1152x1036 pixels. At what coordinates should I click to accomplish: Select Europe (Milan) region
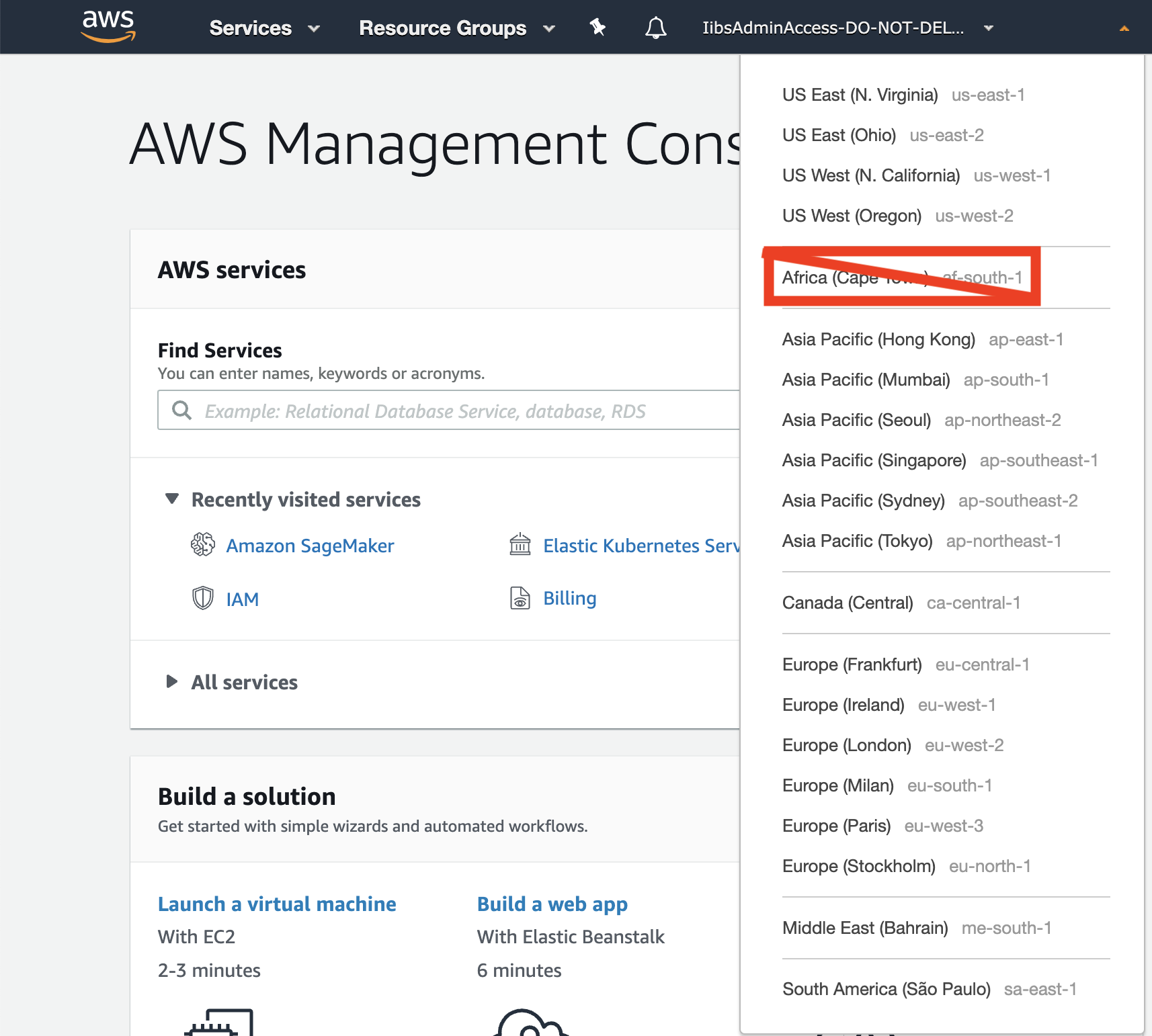(x=887, y=785)
